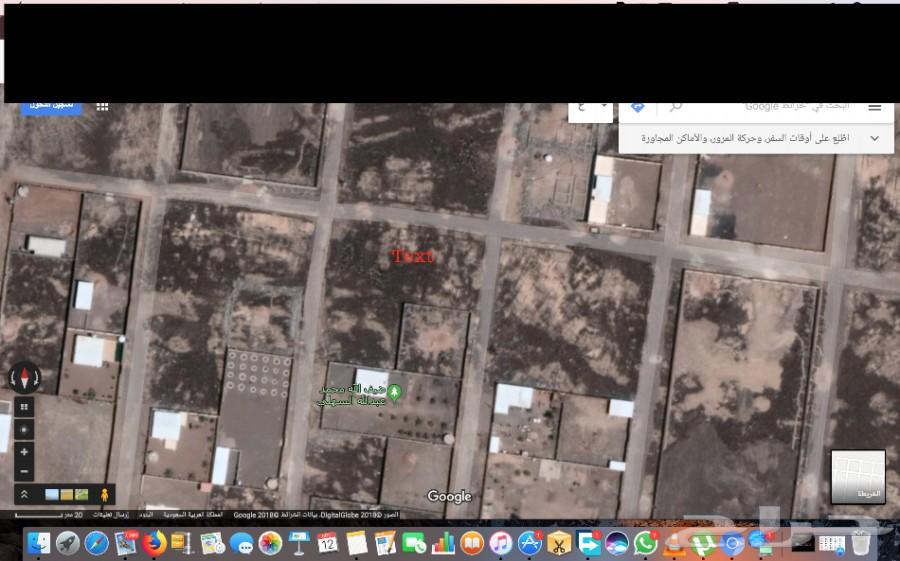Switch to the map layer thumbnail
The height and width of the screenshot is (561, 900).
coord(858,477)
